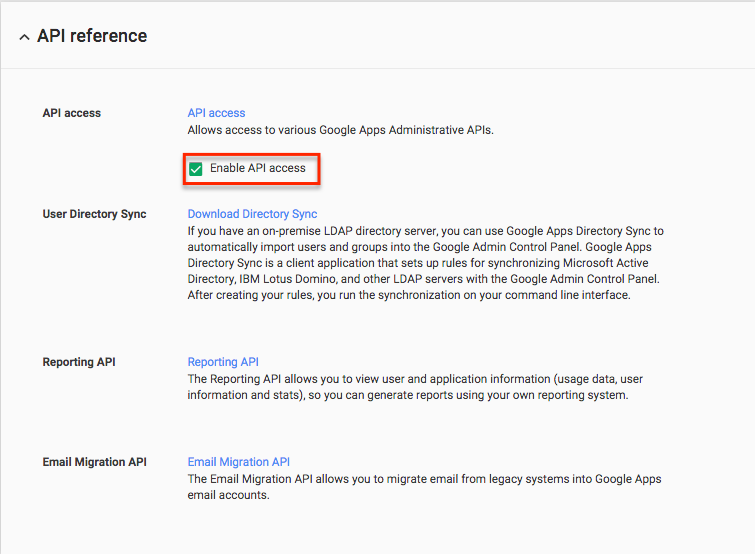The width and height of the screenshot is (755, 554).
Task: Click the line mentioning IBM Lotus Domino
Action: point(423,279)
